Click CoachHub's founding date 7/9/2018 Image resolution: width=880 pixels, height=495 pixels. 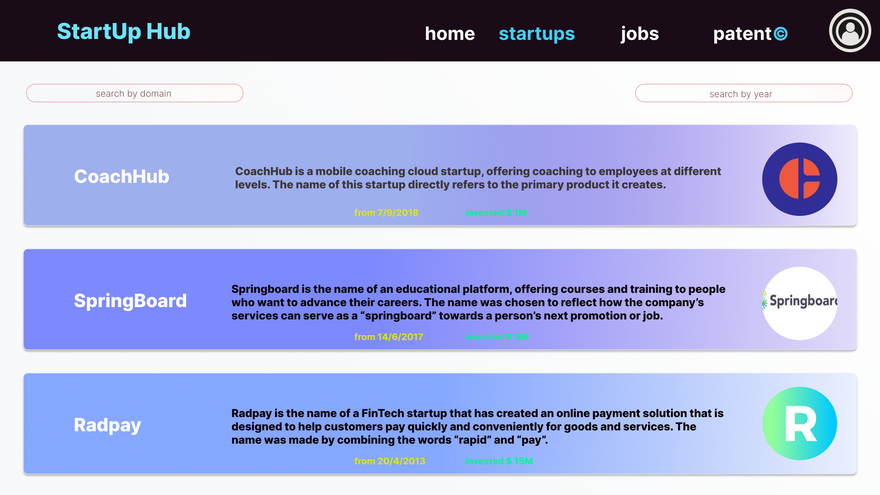(386, 213)
